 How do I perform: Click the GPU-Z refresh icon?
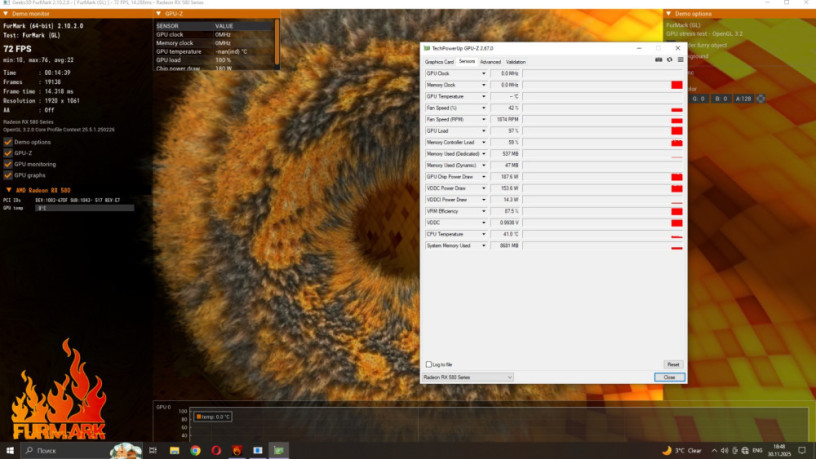(670, 60)
